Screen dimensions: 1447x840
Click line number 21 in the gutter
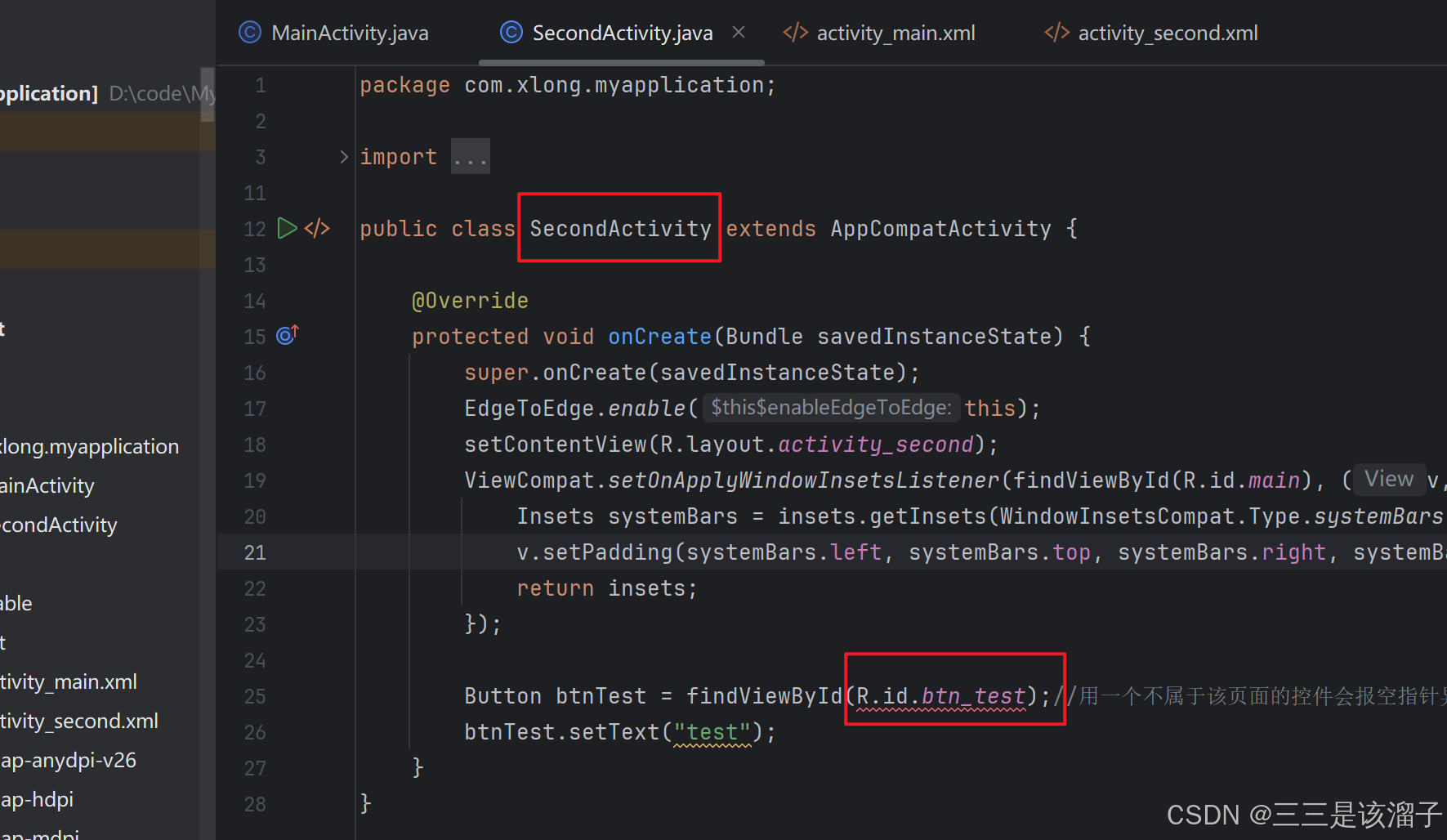tap(255, 552)
